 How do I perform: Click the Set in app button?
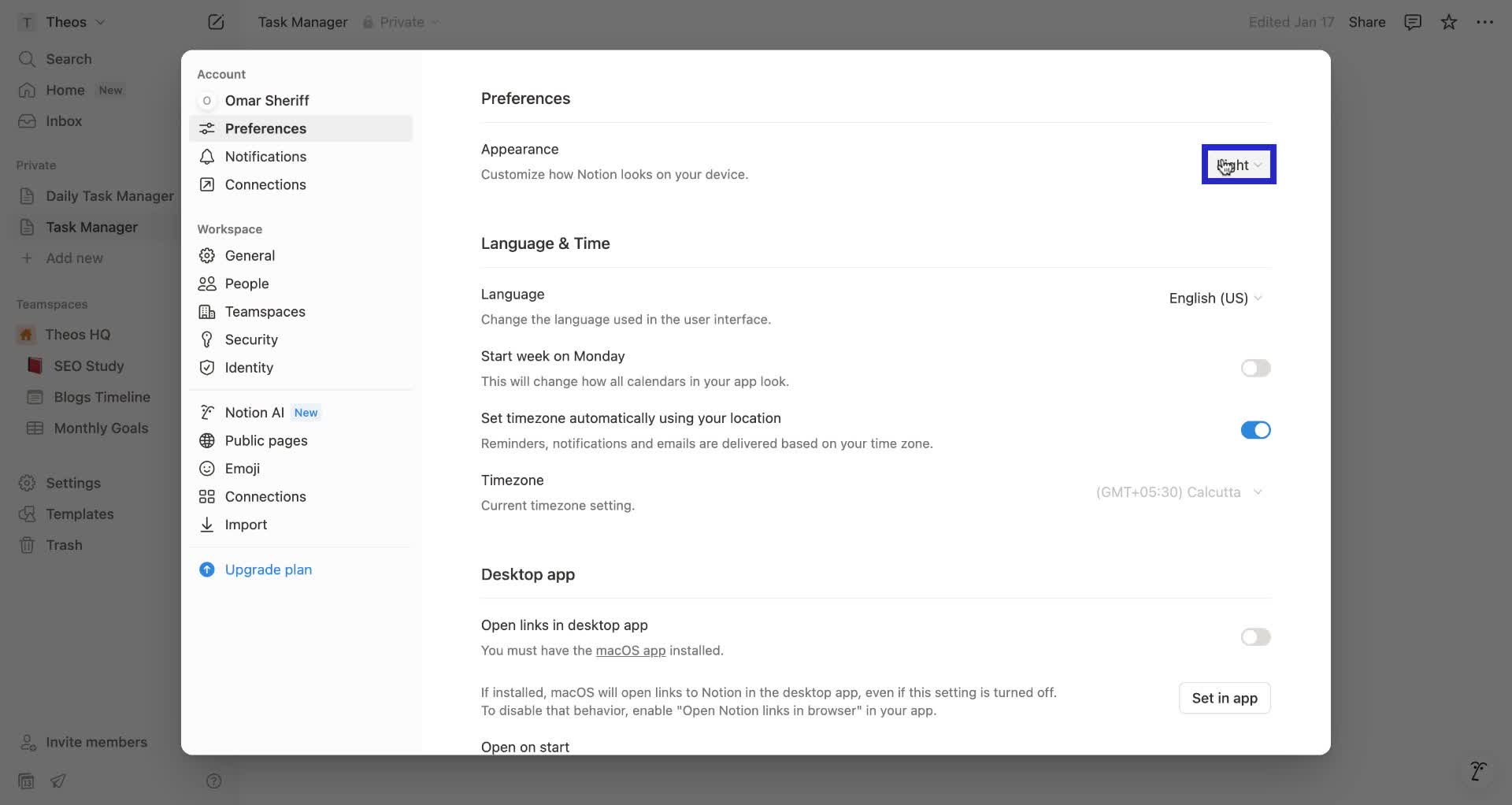[x=1225, y=698]
